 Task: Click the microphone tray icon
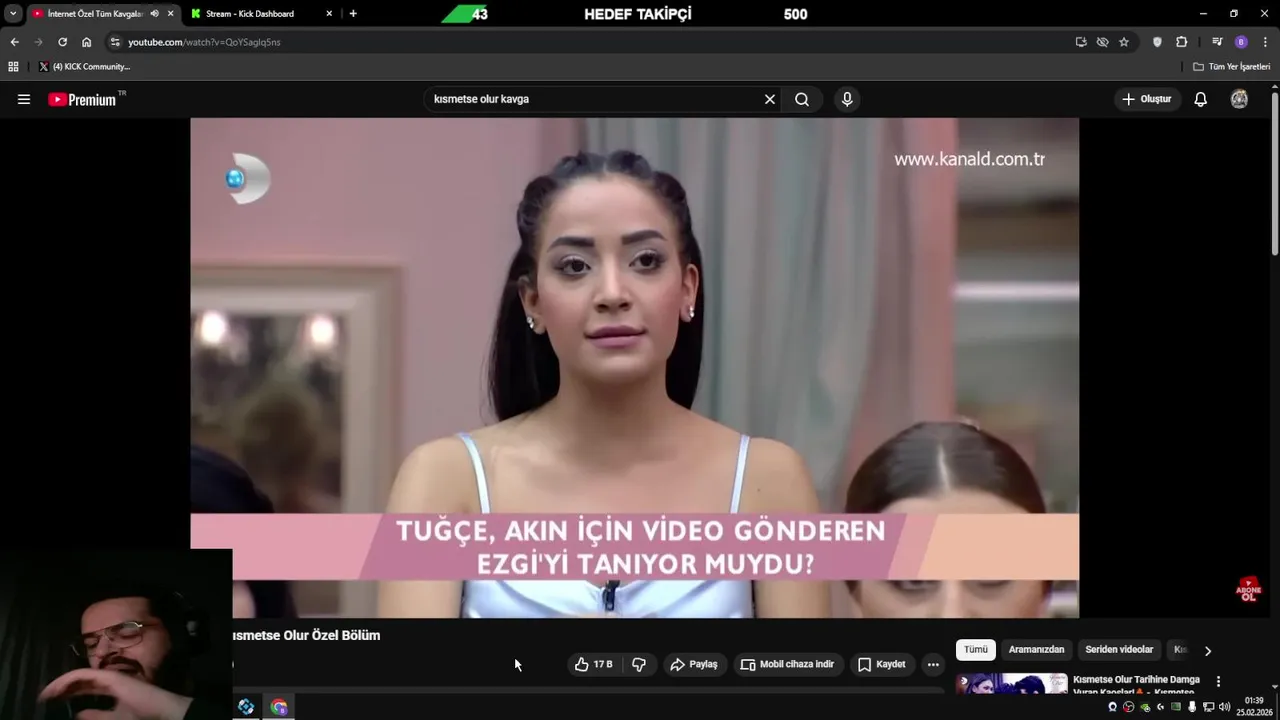click(x=1192, y=707)
